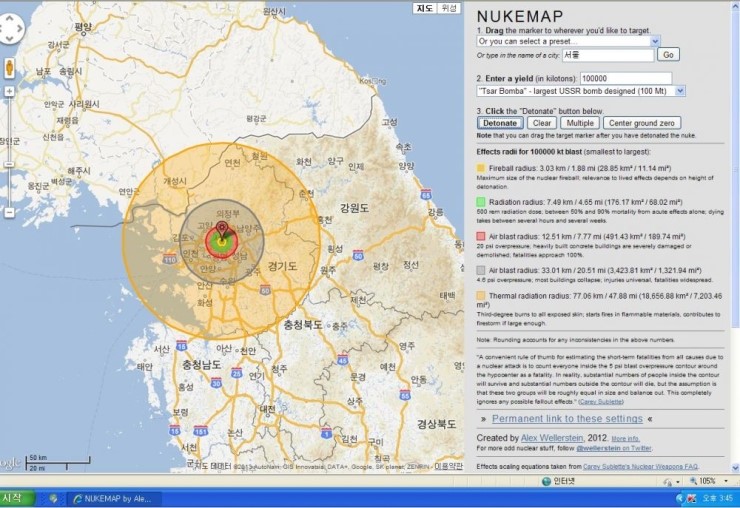Screen dimensions: 740x508
Task: Open the 'Or you can select a preset' dropdown
Action: click(x=568, y=41)
